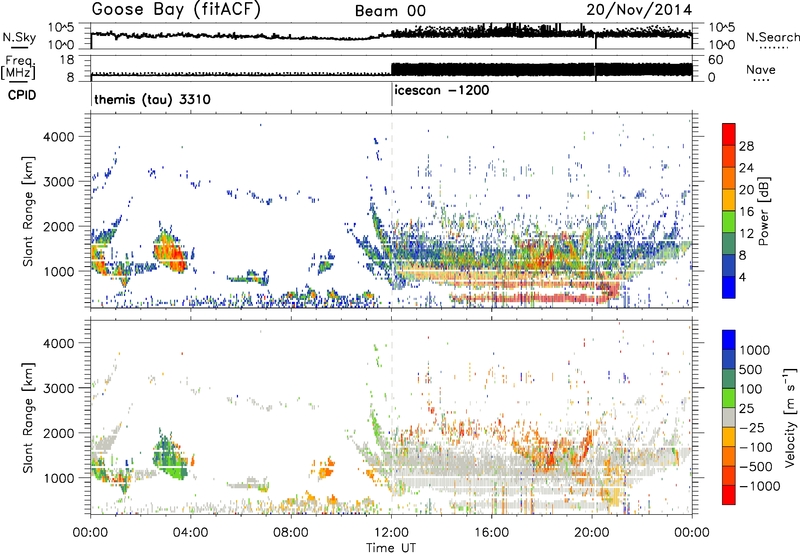
Task: Click the date '20/Nov/2014'
Action: (x=639, y=10)
